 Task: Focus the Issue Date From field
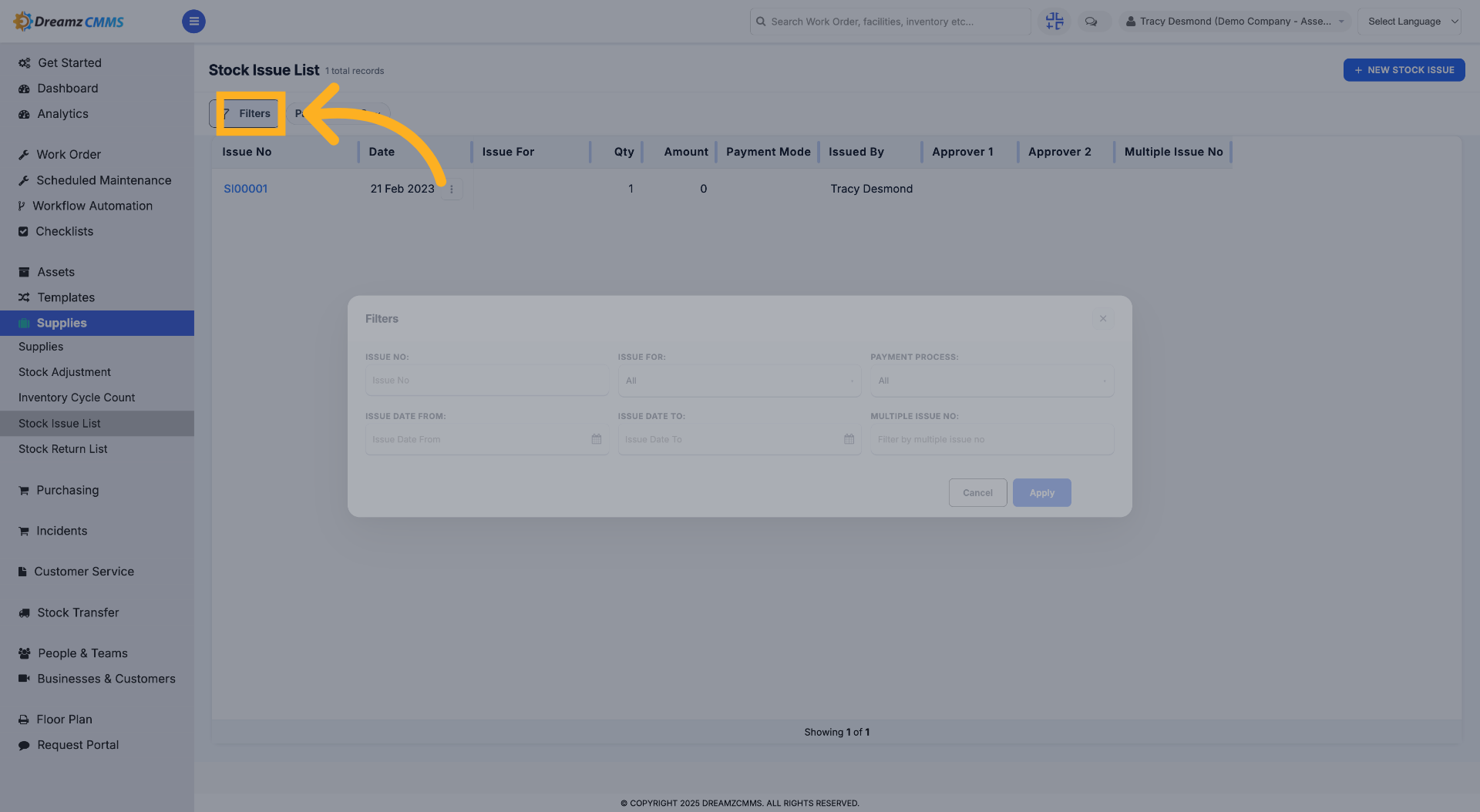point(486,439)
